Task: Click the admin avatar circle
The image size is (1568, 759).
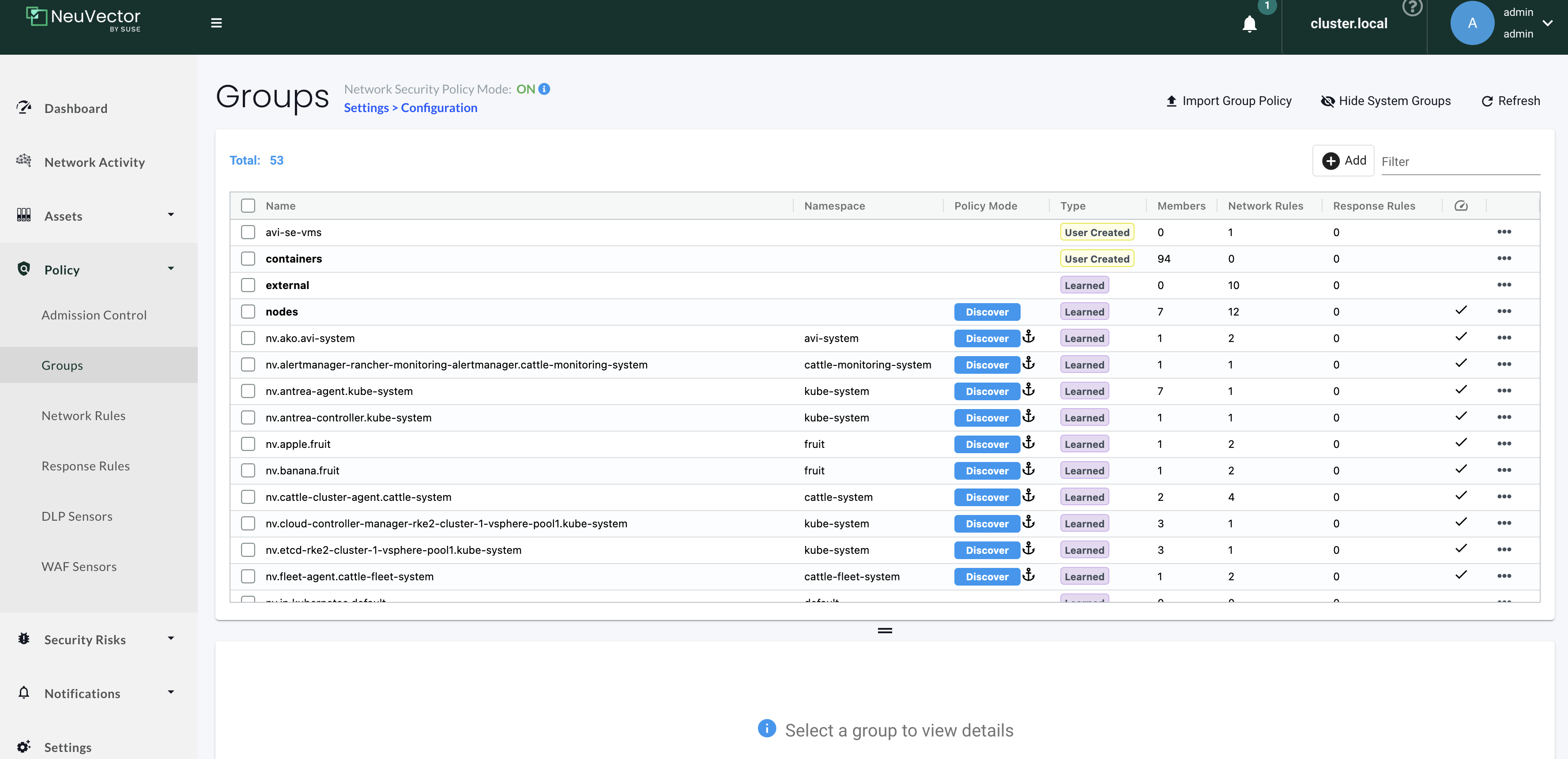Action: pyautogui.click(x=1472, y=23)
